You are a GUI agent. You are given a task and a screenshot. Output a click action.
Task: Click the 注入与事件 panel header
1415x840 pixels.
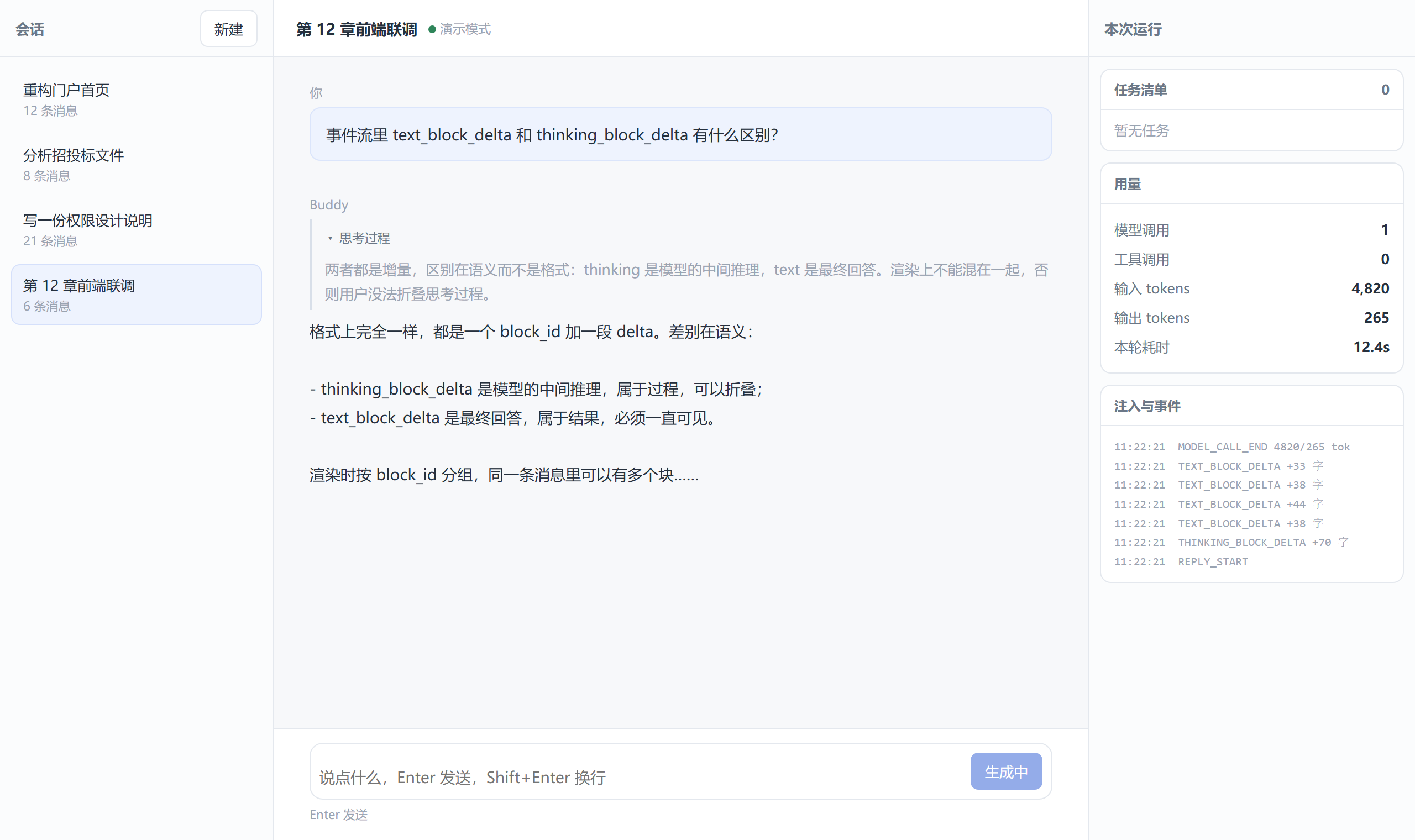coord(1251,406)
